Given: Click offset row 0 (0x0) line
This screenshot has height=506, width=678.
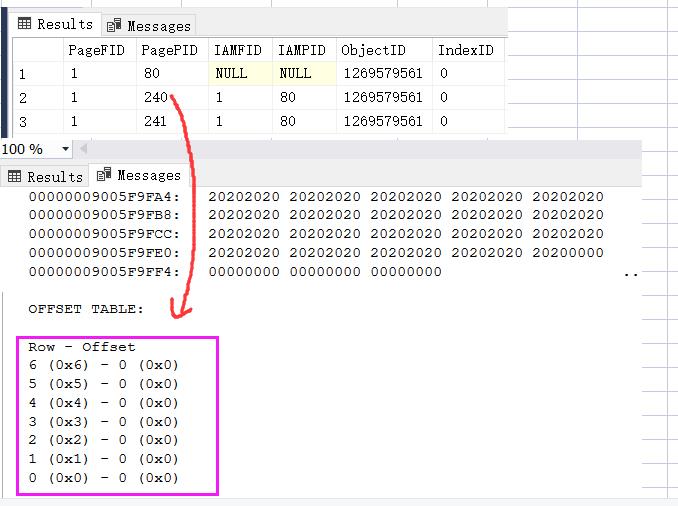Looking at the screenshot, I should point(103,478).
